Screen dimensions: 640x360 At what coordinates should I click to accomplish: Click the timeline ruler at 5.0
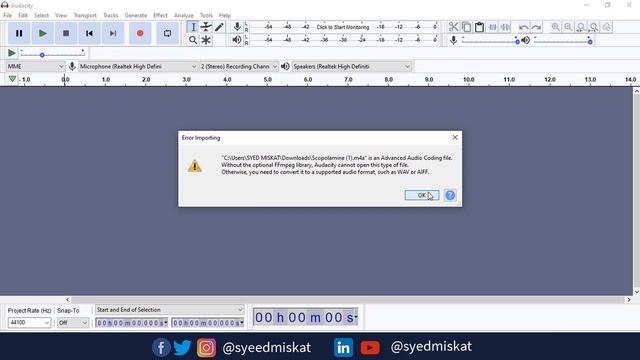coord(267,80)
